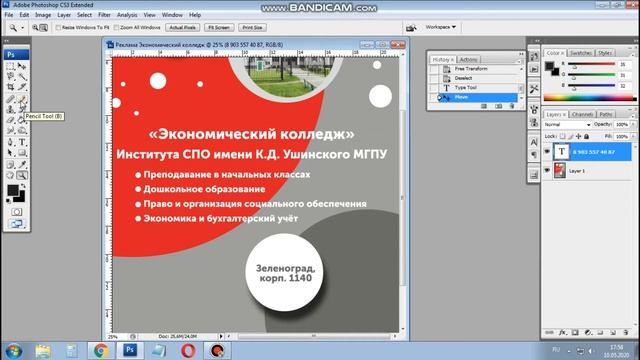
Task: Click Go to Bridge icon in options bar
Action: (411, 27)
